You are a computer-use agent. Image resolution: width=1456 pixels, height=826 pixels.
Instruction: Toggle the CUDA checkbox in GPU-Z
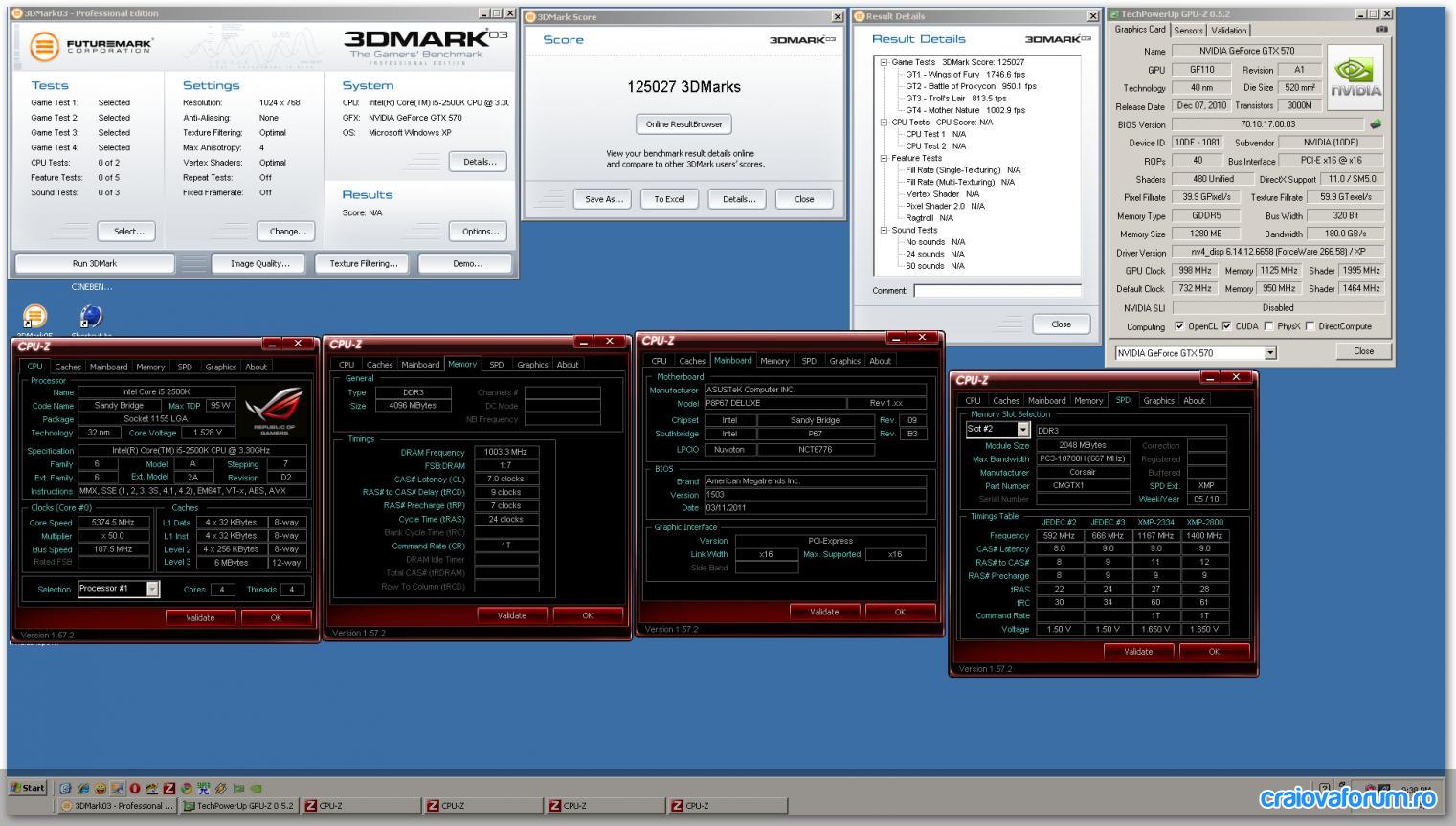(x=1226, y=326)
